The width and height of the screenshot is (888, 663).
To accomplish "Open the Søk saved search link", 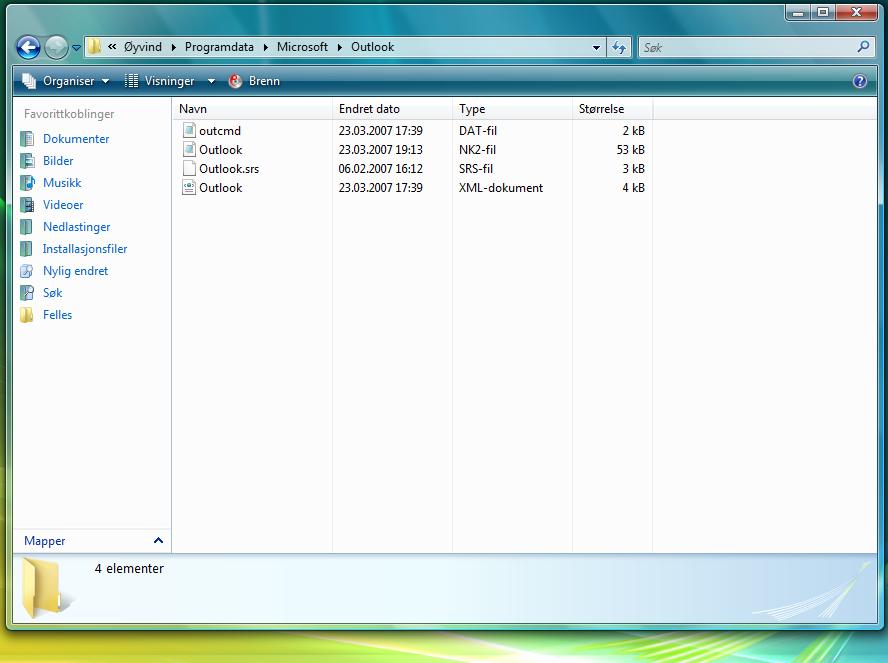I will pyautogui.click(x=52, y=293).
